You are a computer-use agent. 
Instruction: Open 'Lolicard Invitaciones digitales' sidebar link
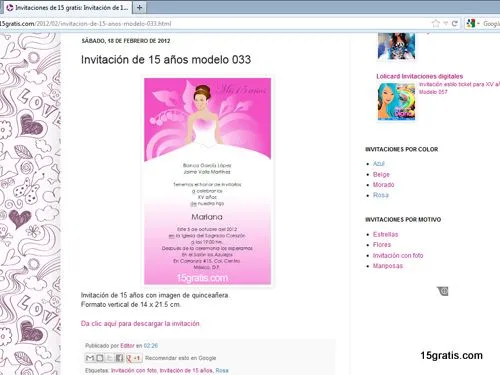[420, 76]
